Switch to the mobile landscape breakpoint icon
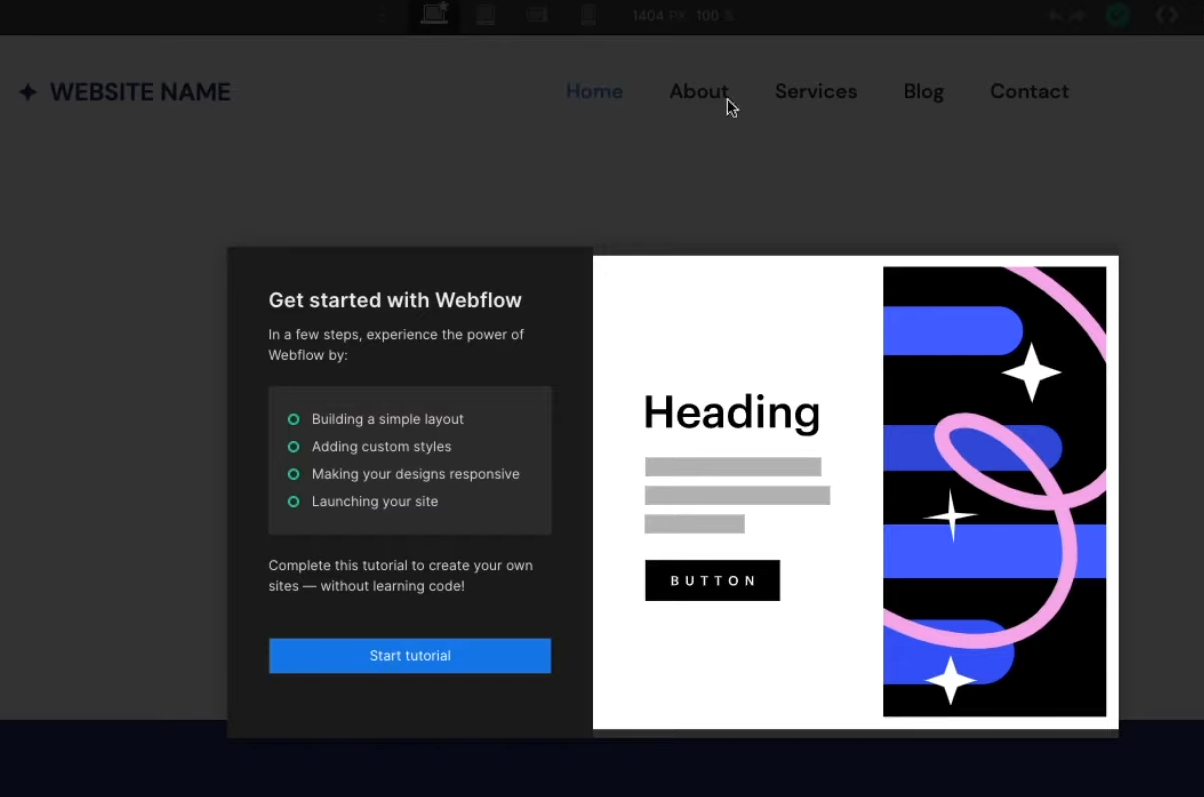 538,15
